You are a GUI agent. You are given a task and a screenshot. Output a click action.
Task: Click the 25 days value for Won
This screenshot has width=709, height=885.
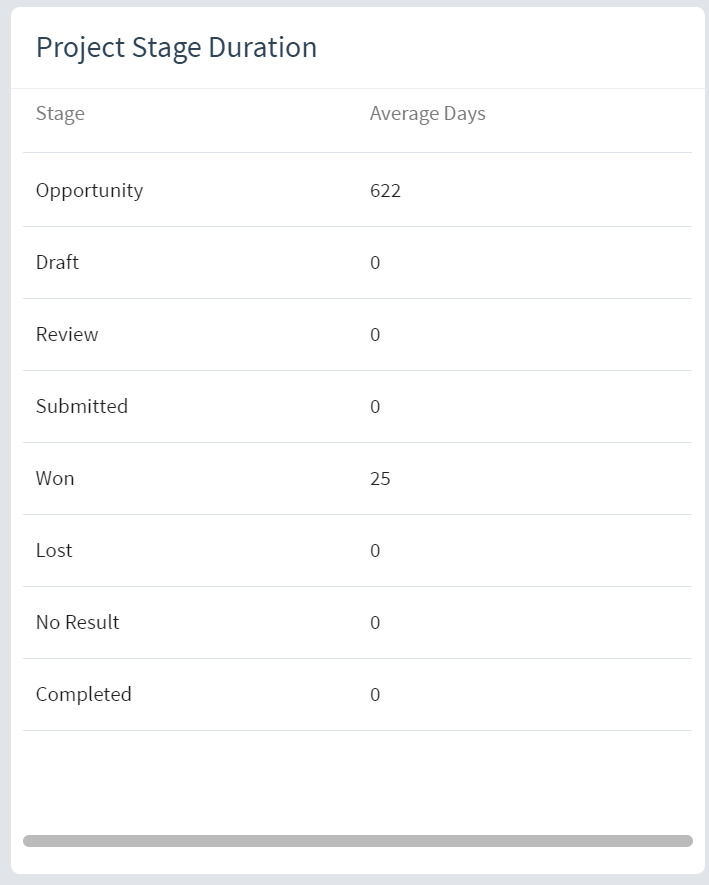380,479
